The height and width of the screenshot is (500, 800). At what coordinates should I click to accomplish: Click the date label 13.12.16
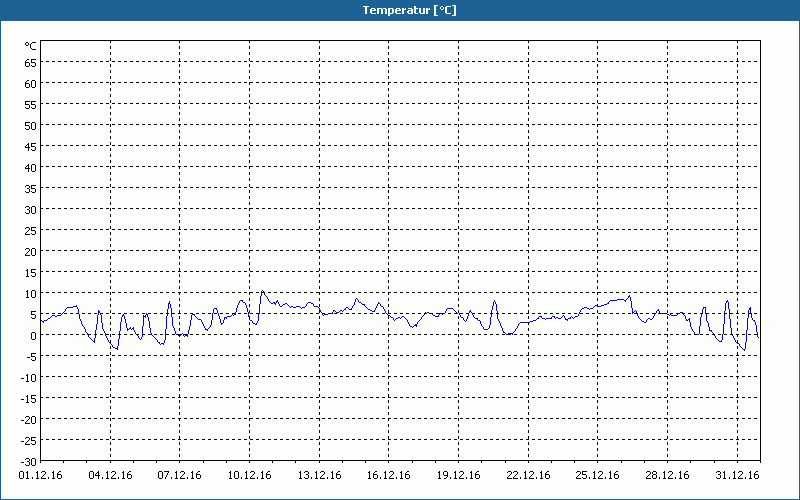click(319, 476)
